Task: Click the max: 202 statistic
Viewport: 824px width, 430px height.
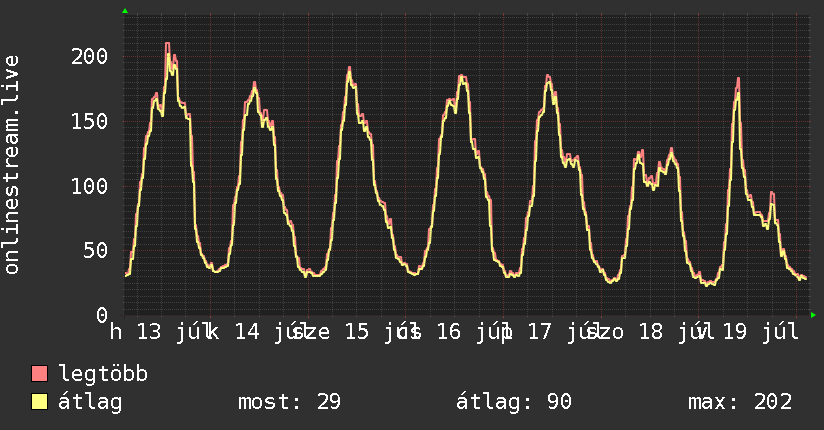Action: [740, 402]
